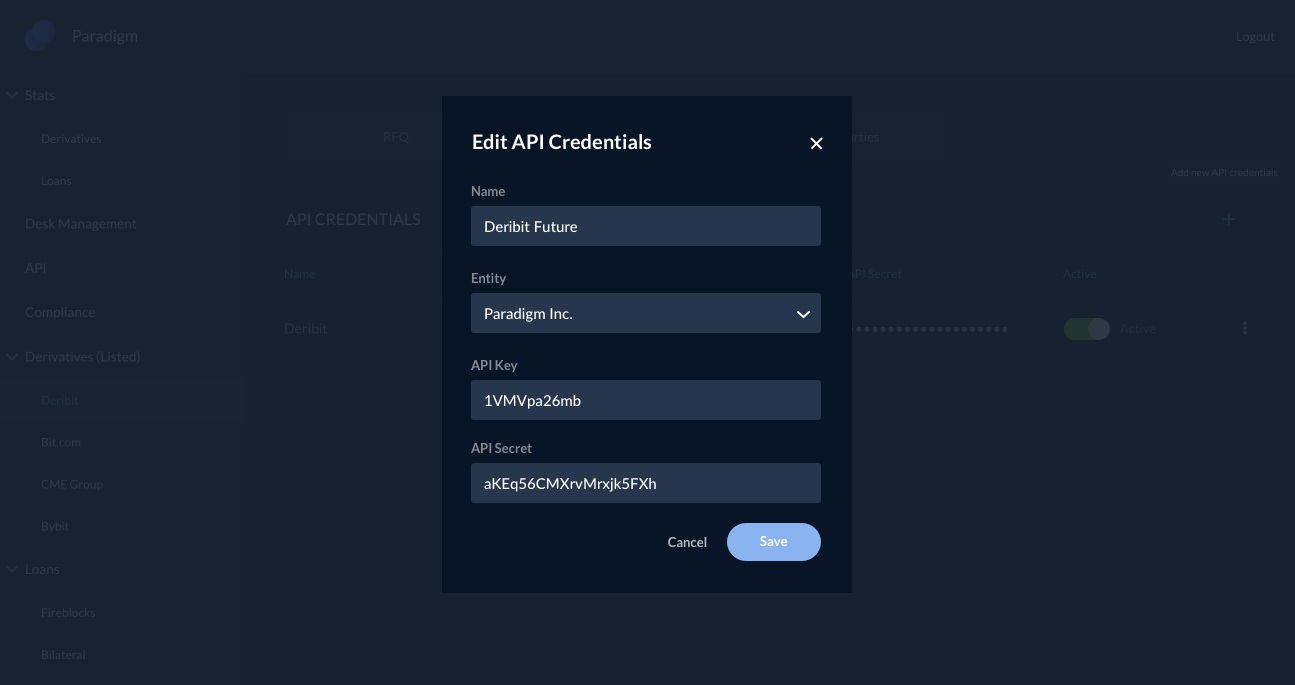Click the Logout link
1295x685 pixels.
[1255, 37]
